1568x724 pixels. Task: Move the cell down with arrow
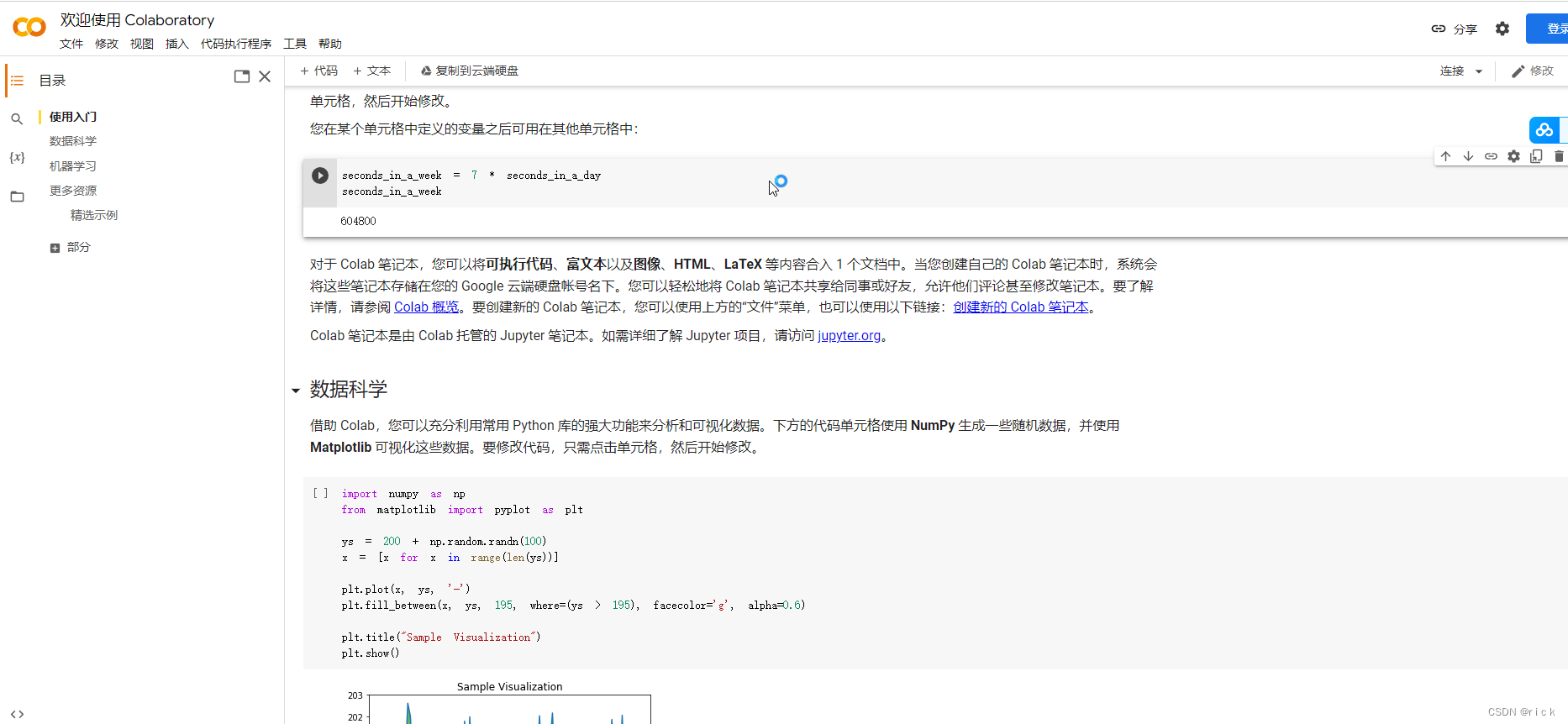(x=1468, y=156)
